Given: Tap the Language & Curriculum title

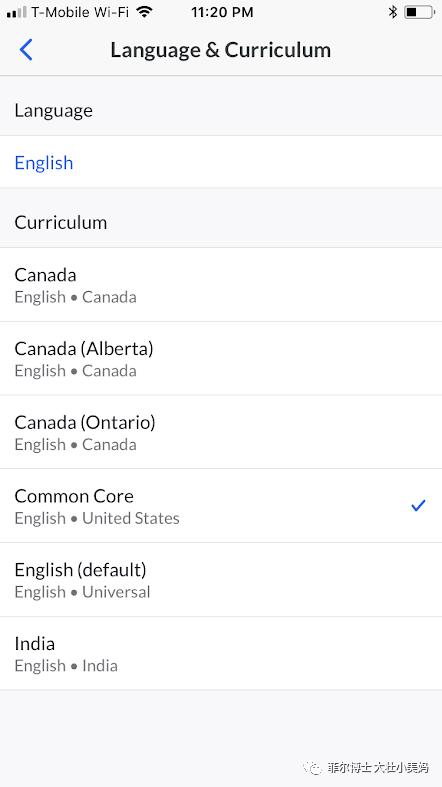Looking at the screenshot, I should pos(221,50).
